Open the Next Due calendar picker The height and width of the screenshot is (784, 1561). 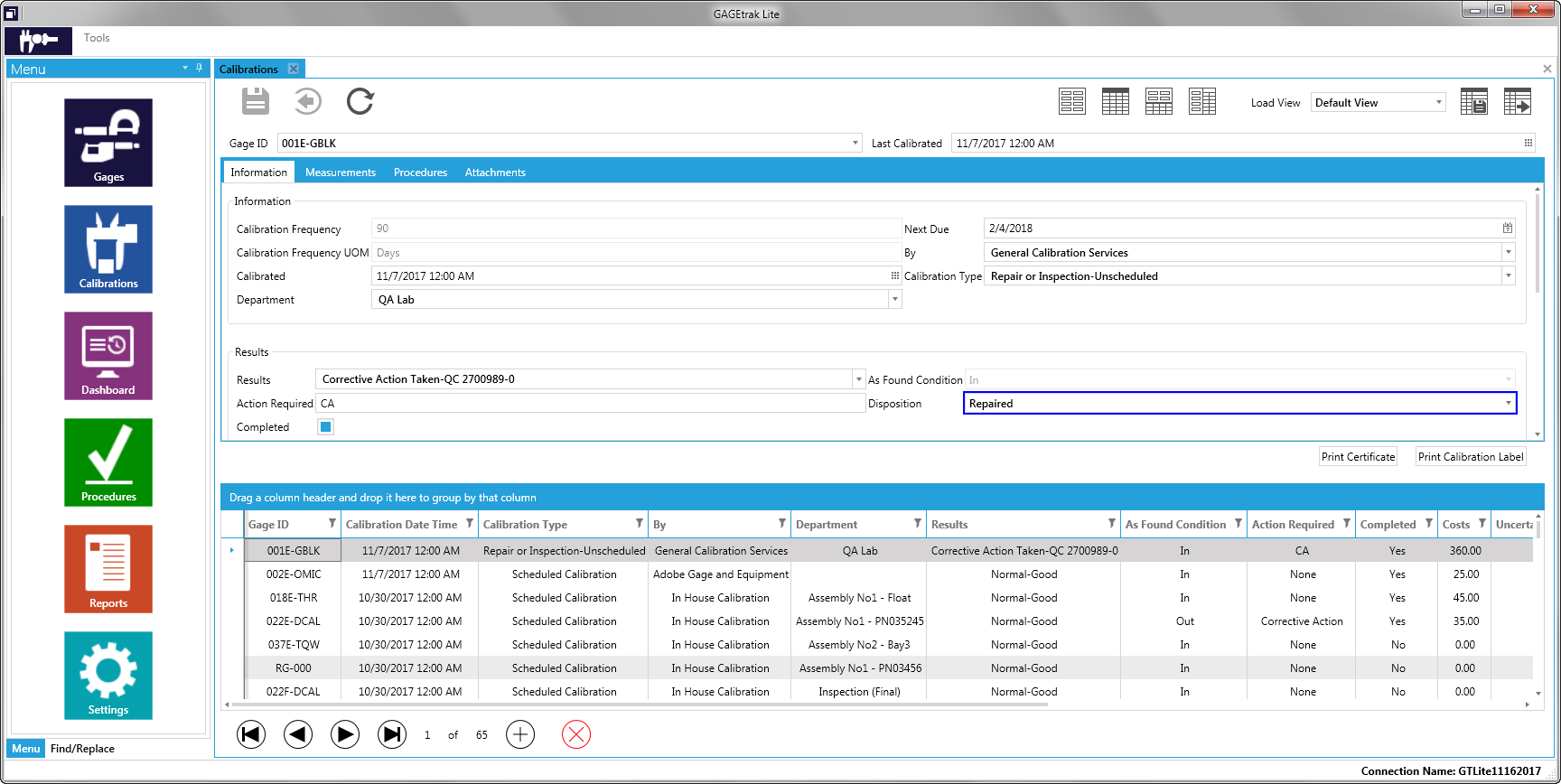(1508, 229)
